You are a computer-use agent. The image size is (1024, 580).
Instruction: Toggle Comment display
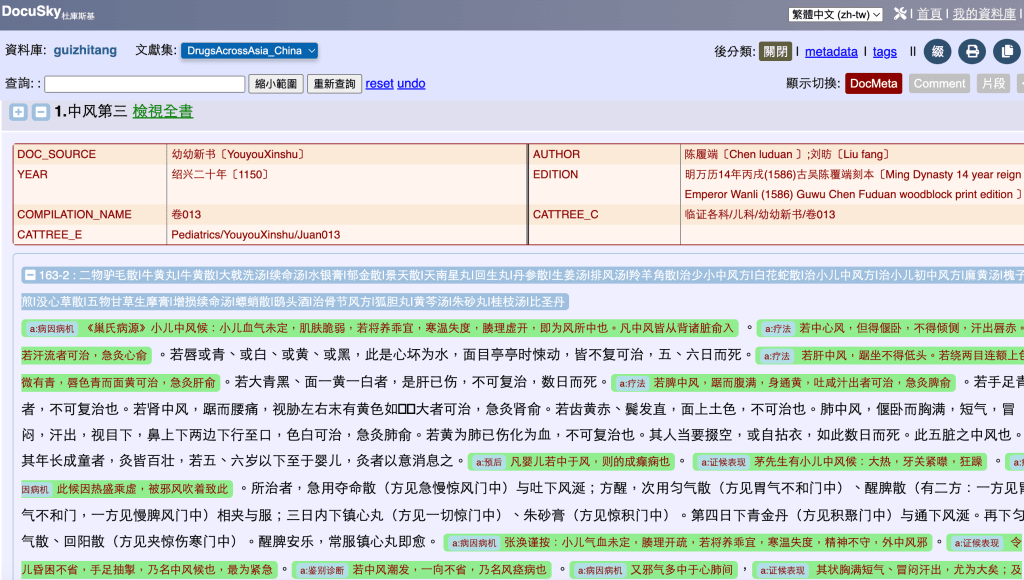(x=939, y=84)
